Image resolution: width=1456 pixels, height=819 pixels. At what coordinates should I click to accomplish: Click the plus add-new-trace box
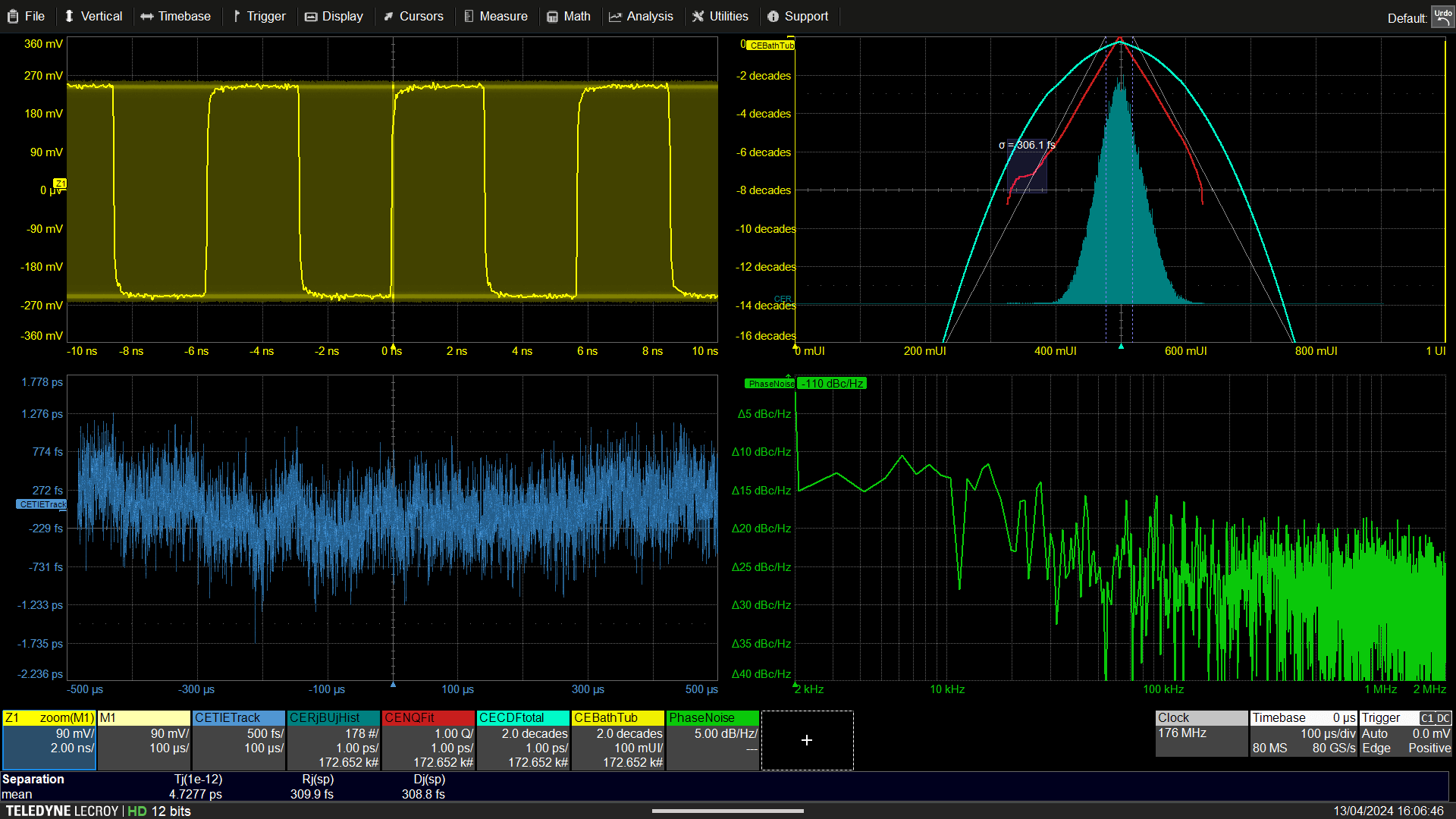point(807,740)
